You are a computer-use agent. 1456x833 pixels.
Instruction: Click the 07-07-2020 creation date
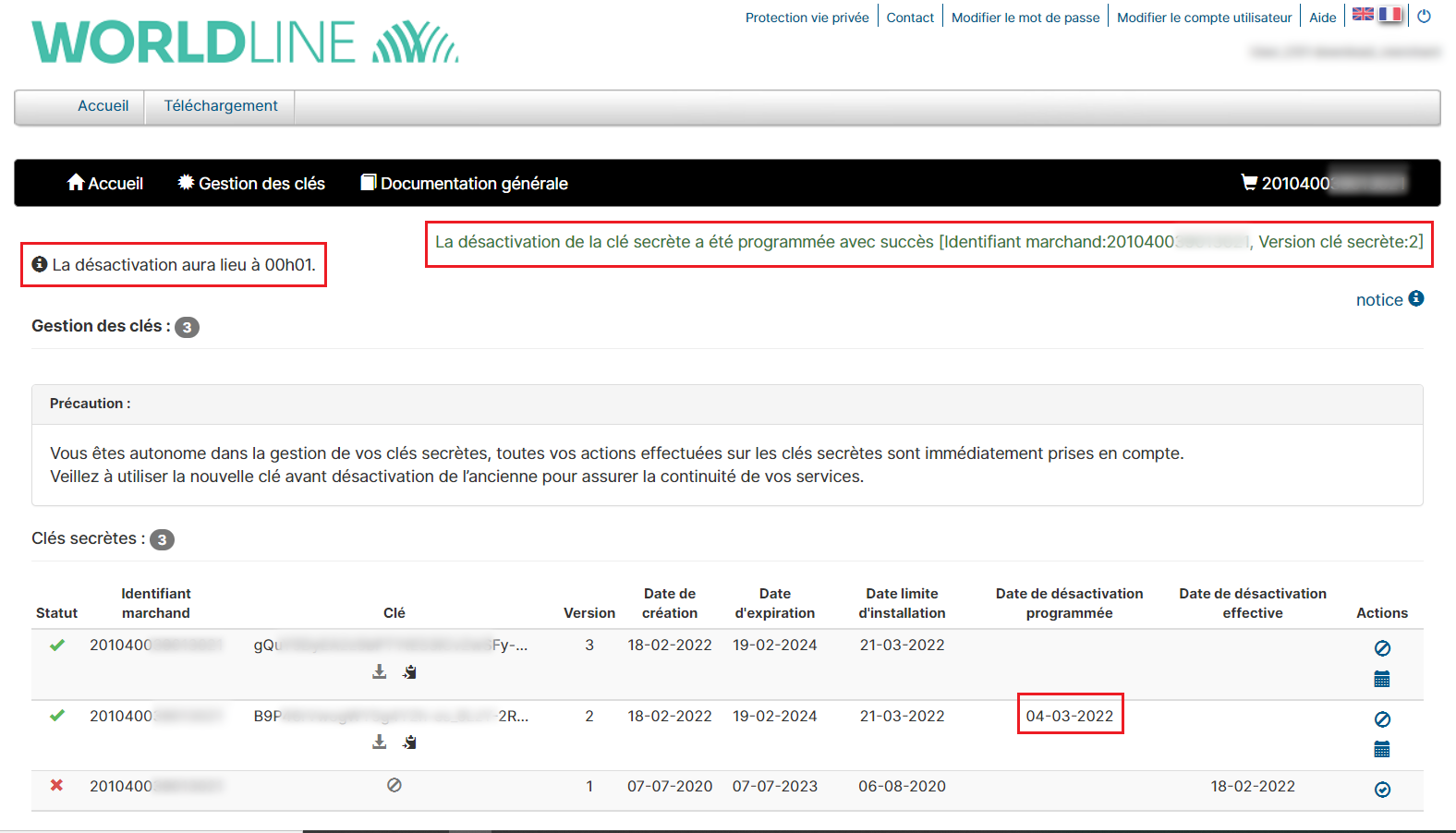click(670, 786)
